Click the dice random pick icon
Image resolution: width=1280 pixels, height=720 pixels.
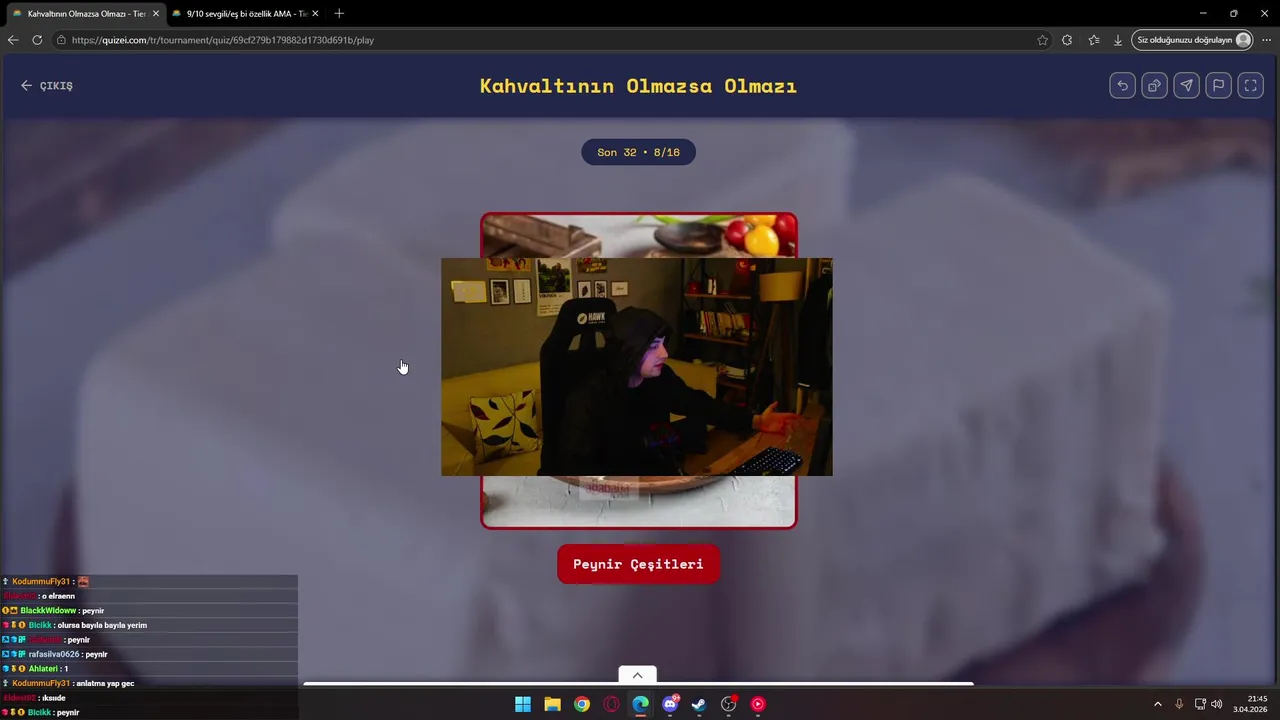coord(1154,86)
